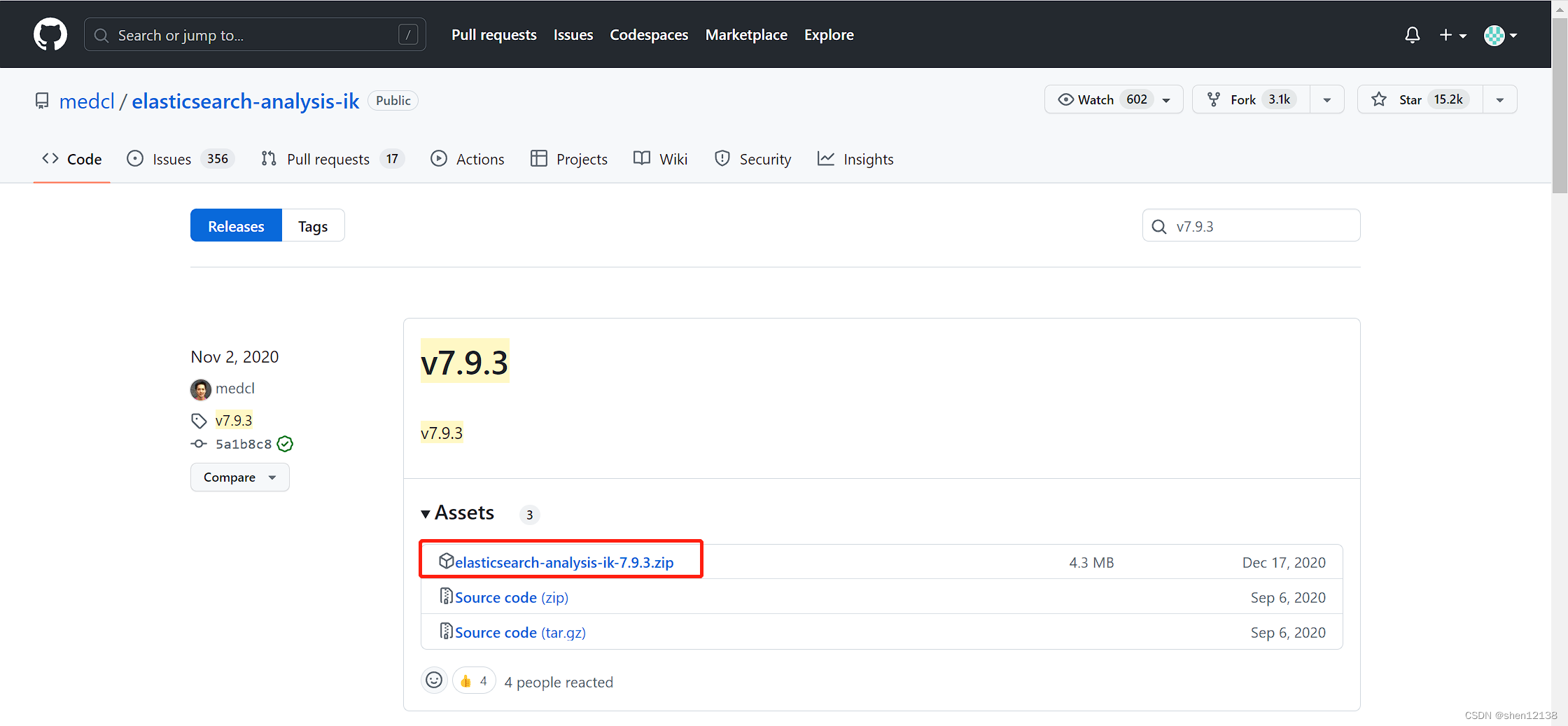
Task: Switch to the Tags view
Action: click(313, 225)
